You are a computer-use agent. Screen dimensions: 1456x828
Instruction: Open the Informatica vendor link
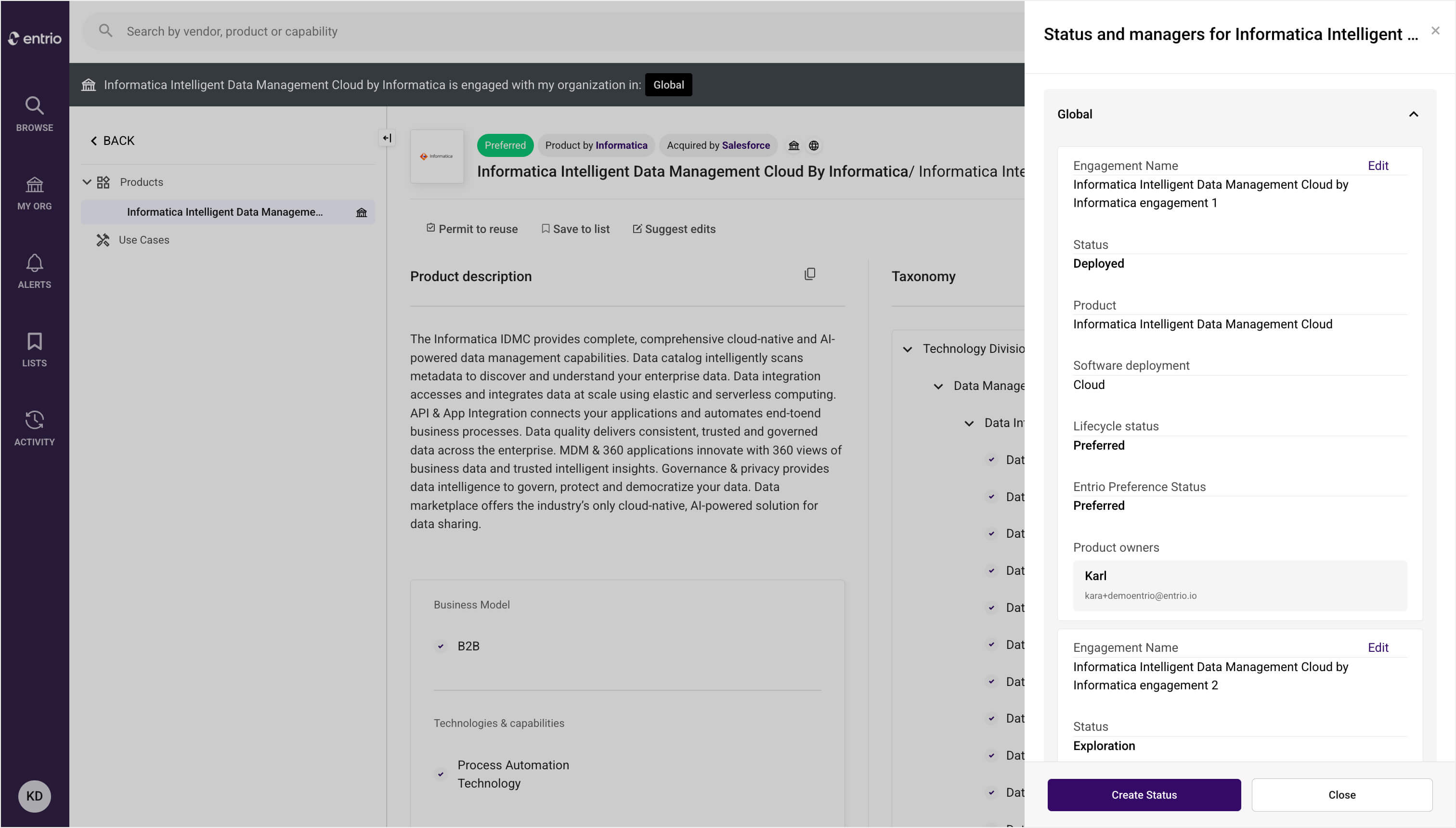(x=621, y=145)
